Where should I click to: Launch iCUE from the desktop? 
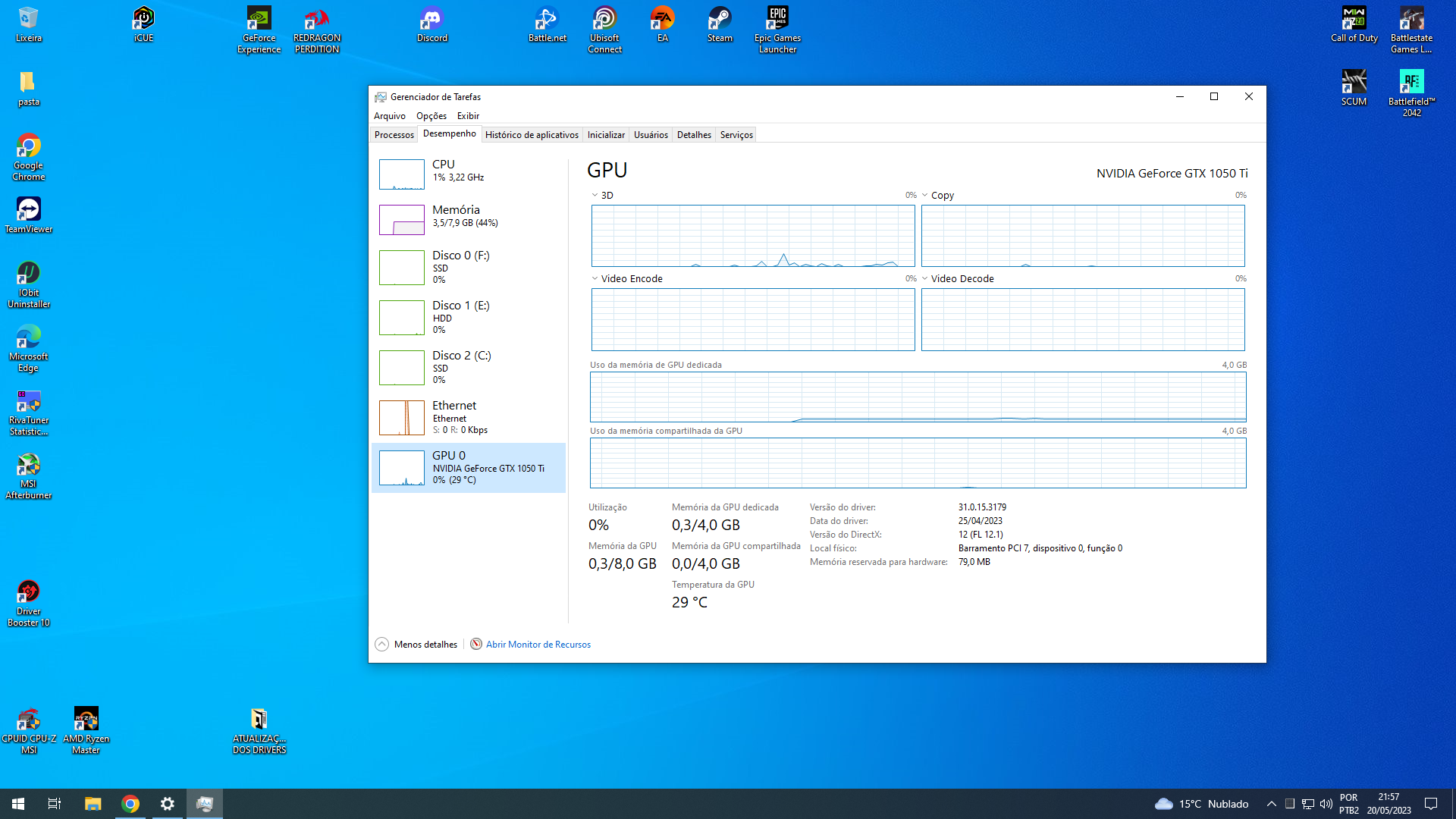[143, 24]
